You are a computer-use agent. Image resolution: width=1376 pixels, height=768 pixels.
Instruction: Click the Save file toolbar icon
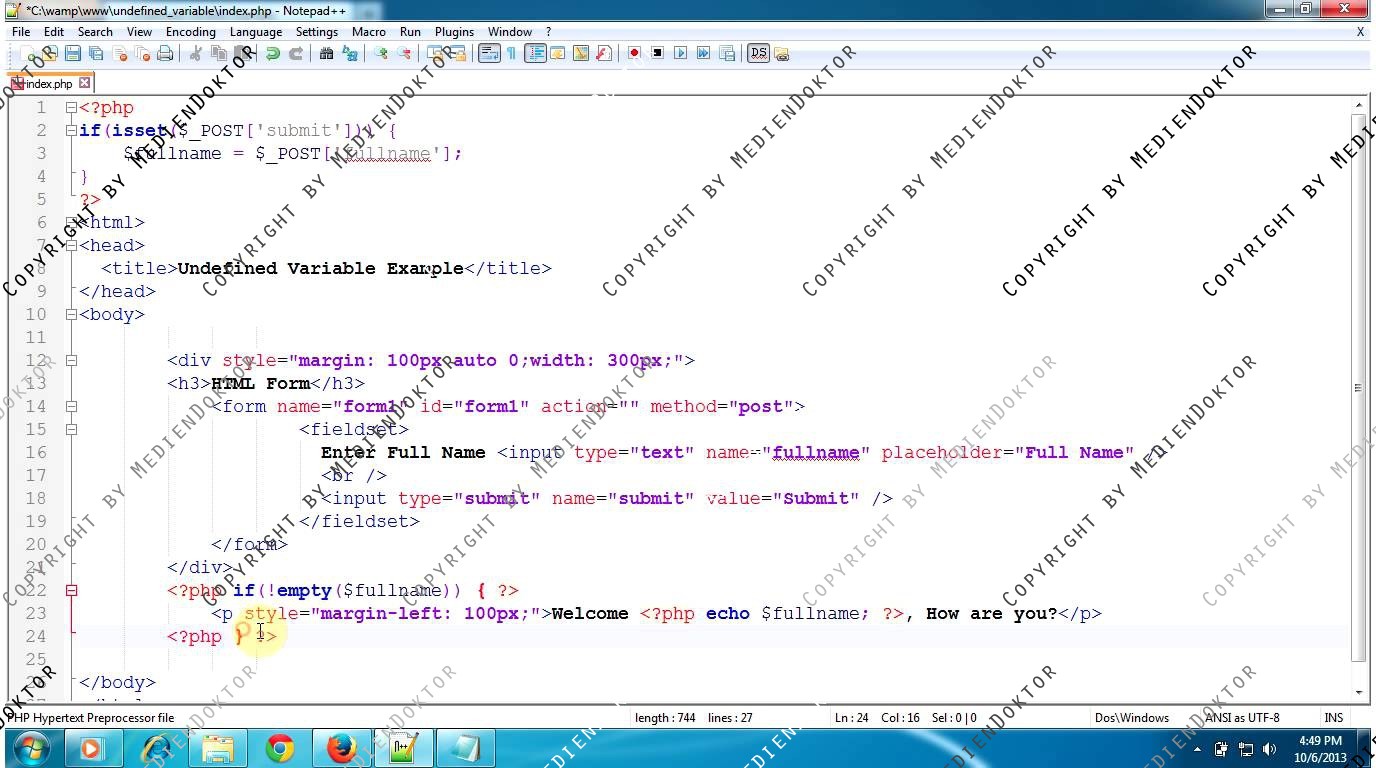[72, 54]
